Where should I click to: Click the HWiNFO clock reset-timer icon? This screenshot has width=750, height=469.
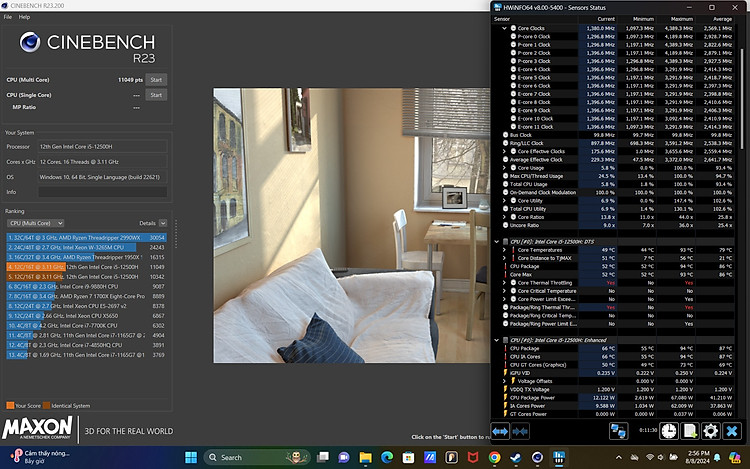669,431
